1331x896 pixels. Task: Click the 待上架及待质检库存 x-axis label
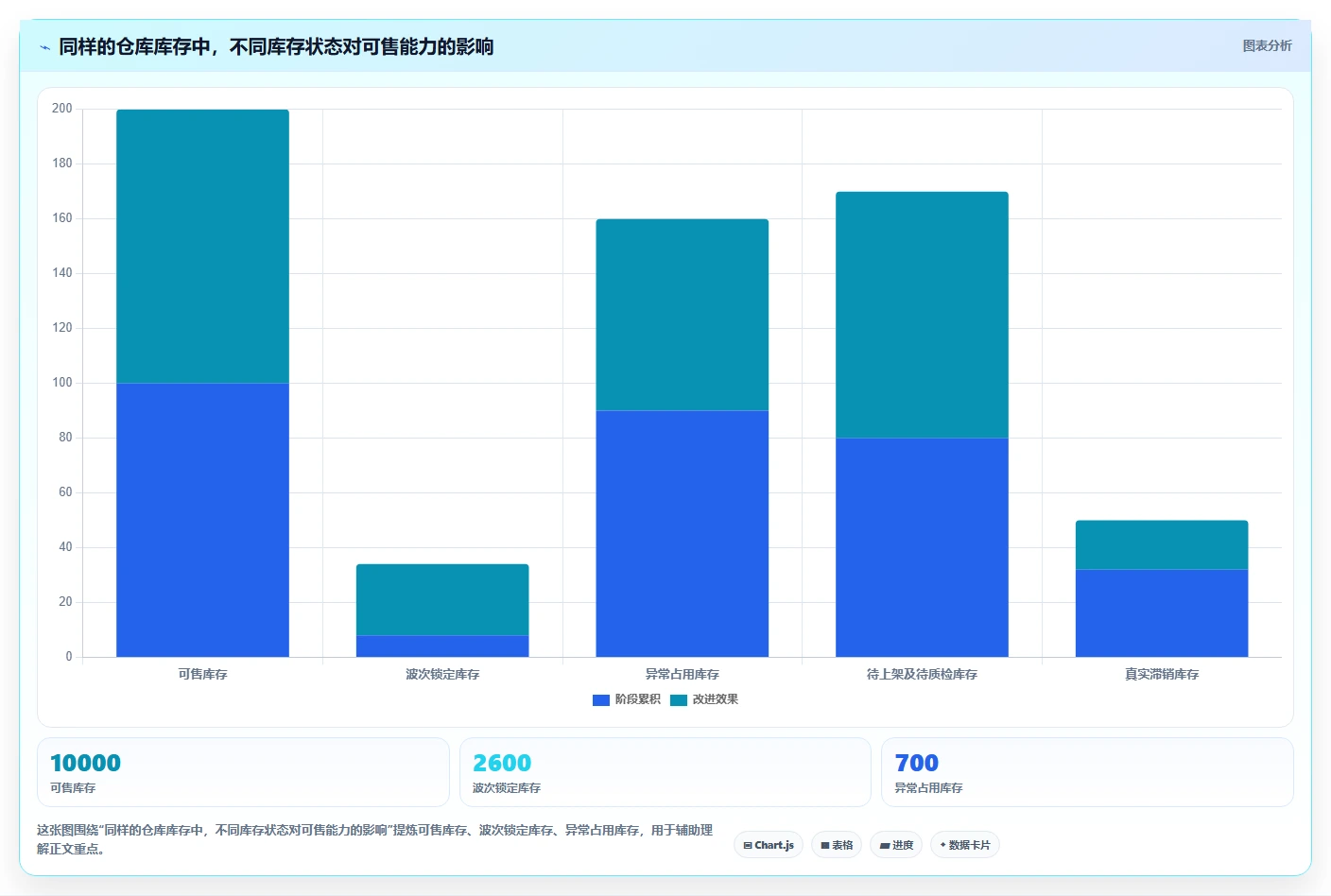[x=922, y=674]
